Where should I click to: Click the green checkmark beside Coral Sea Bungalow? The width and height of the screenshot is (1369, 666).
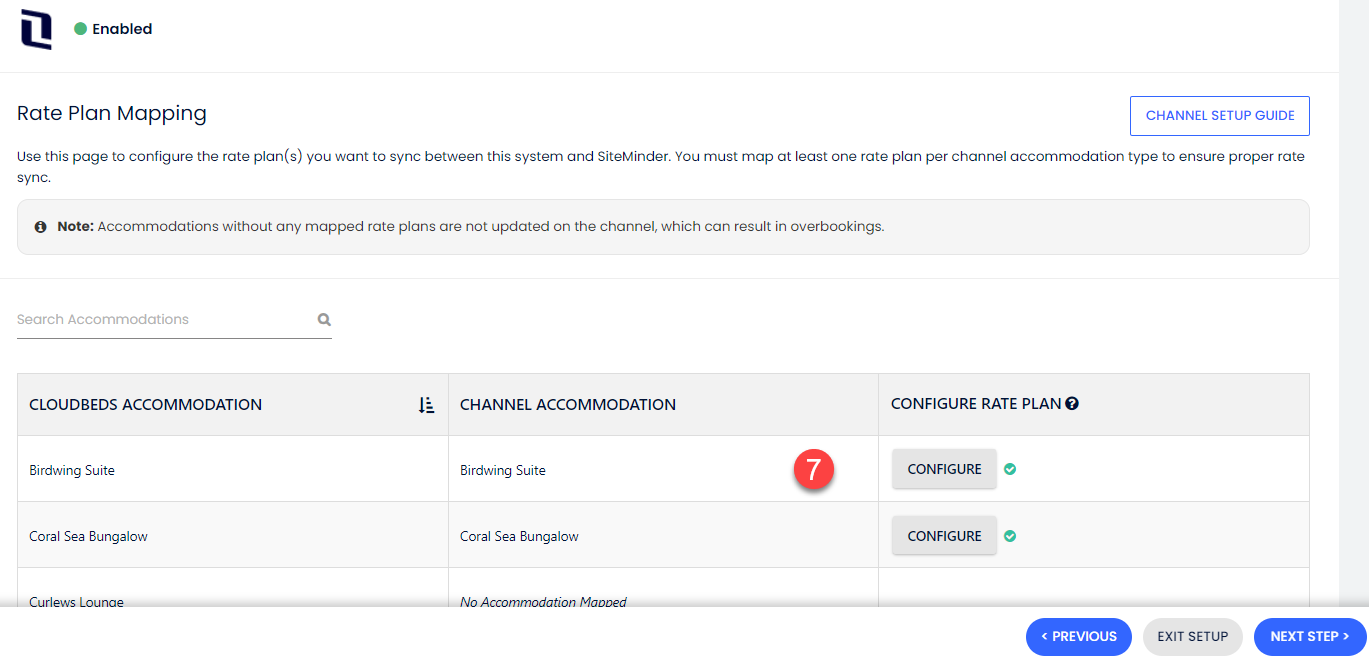pyautogui.click(x=1009, y=536)
